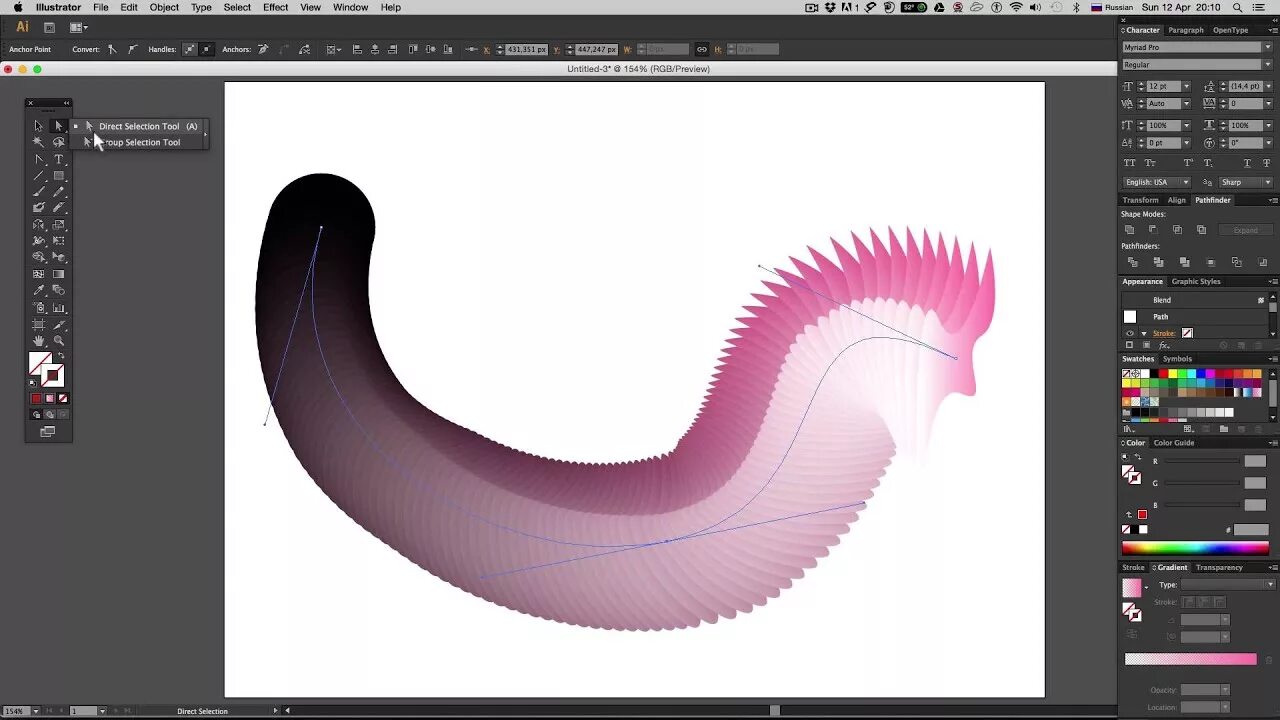Select the Zoom tool
Screen dimensions: 1280x720
tap(58, 341)
